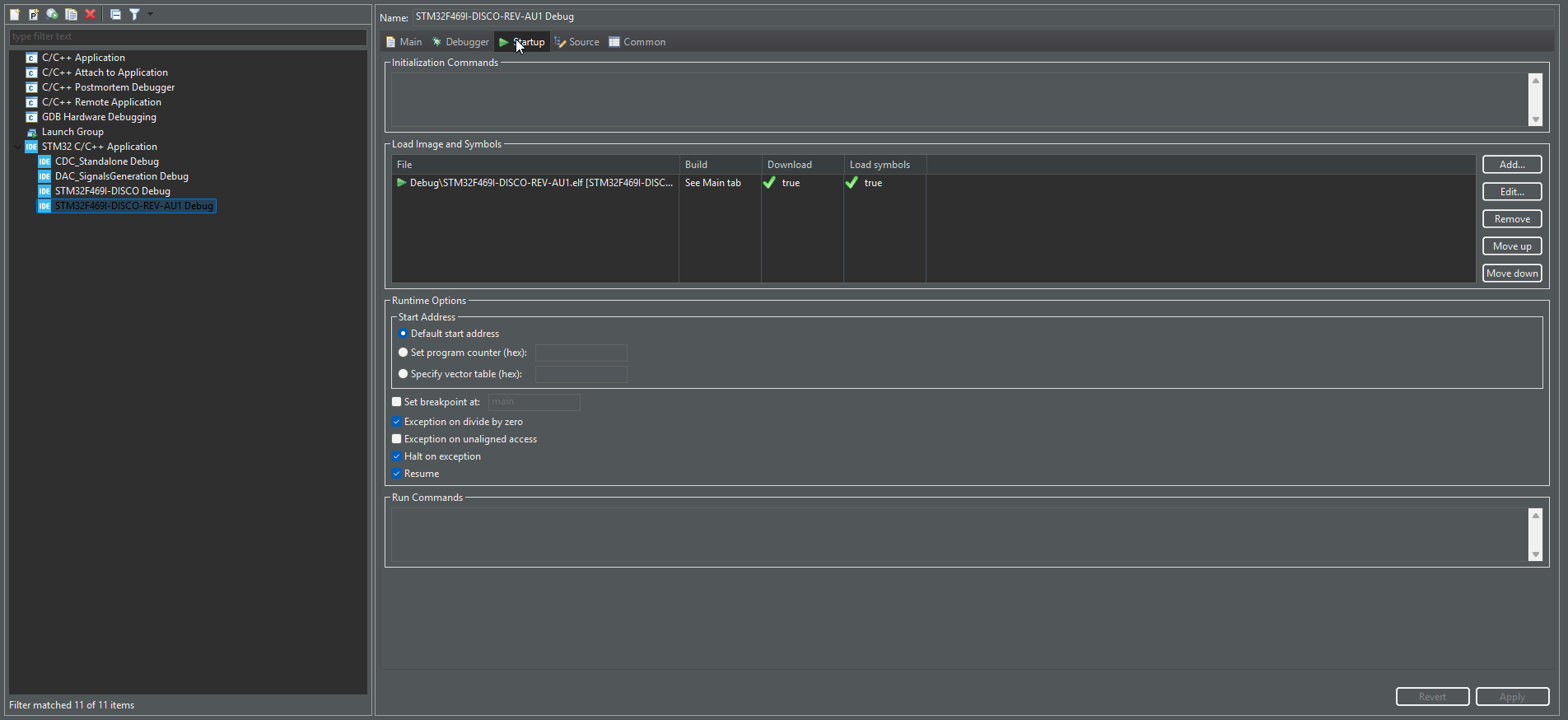This screenshot has width=1568, height=720.
Task: Select the Default start address radio button
Action: click(403, 334)
